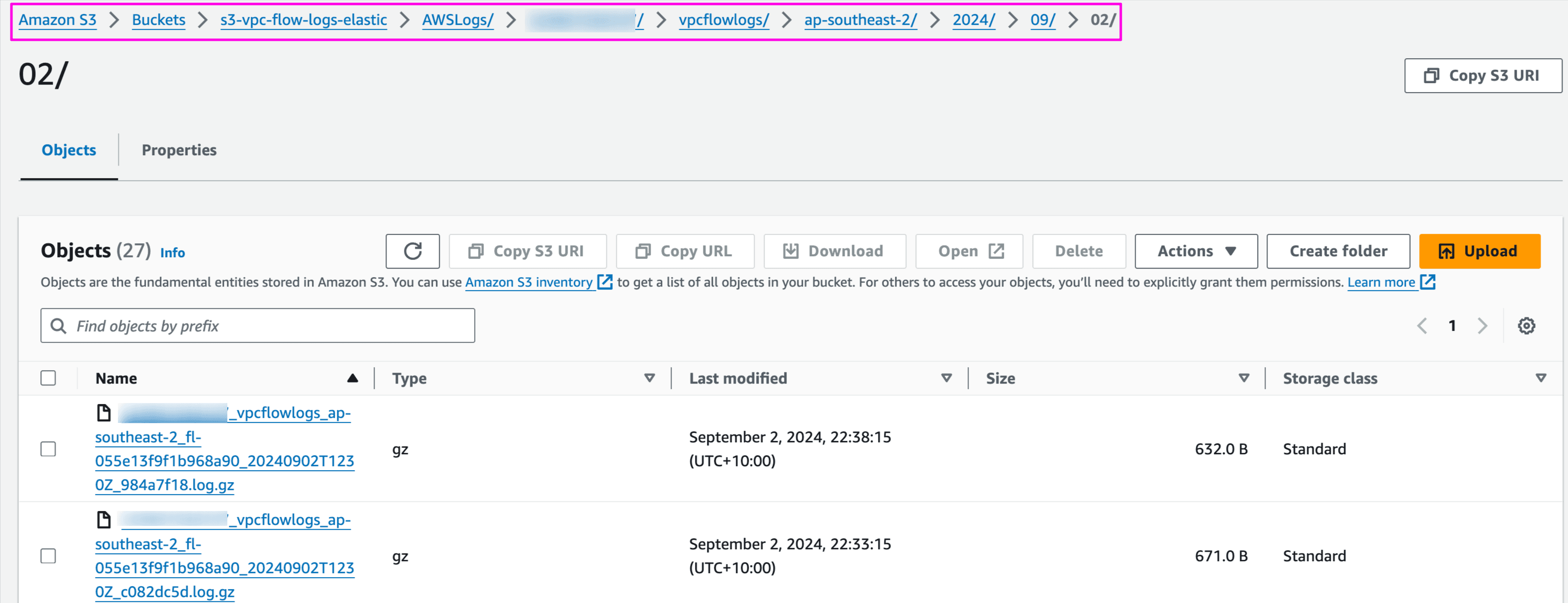Open the Type column filter dropdown
Viewport: 1568px width, 603px height.
point(650,377)
